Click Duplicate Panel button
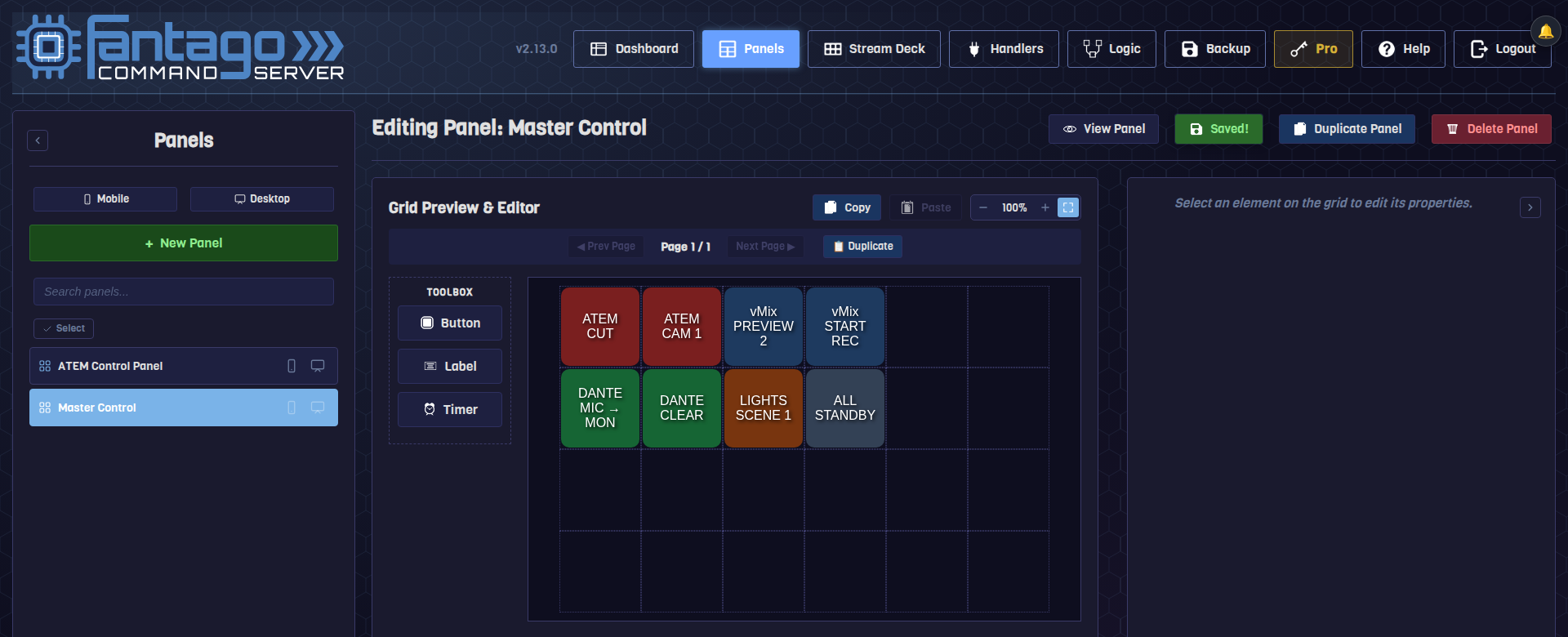 tap(1347, 129)
